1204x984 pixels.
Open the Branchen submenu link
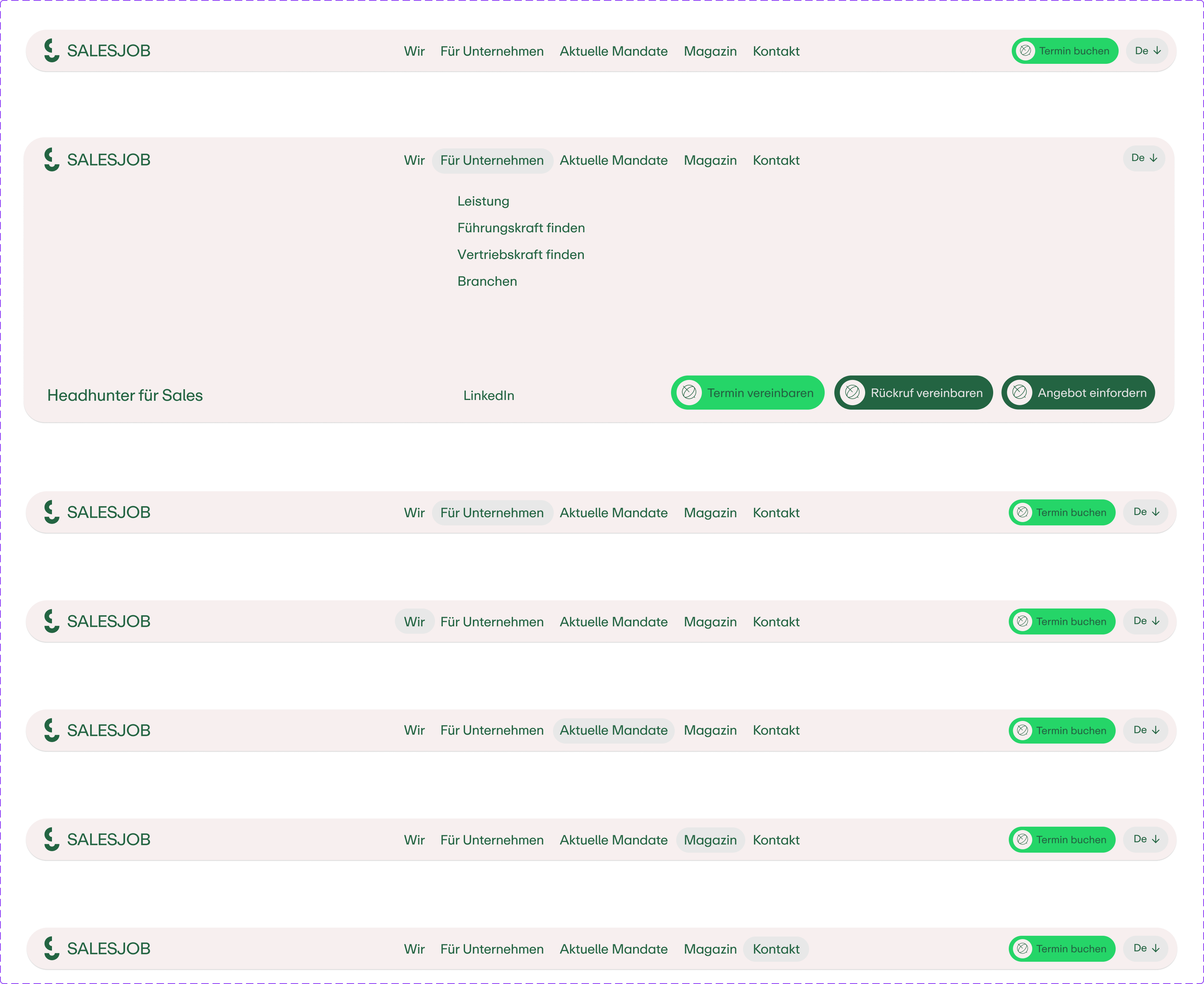click(487, 281)
